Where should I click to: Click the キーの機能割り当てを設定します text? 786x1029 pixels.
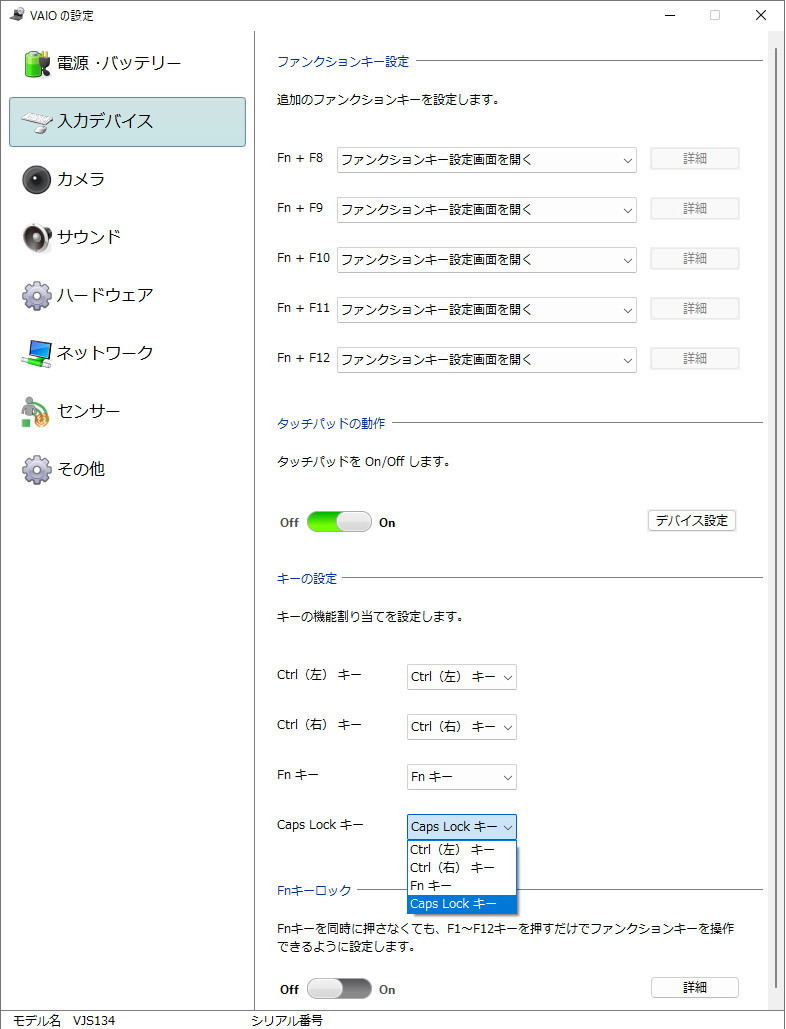tap(369, 616)
